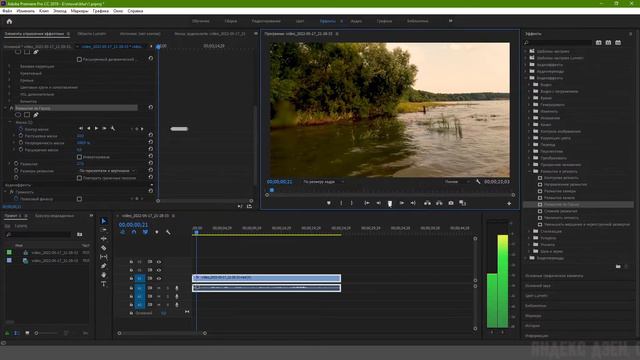Expand collapsed Маркеры panel
This screenshot has width=640, height=360.
tap(533, 316)
